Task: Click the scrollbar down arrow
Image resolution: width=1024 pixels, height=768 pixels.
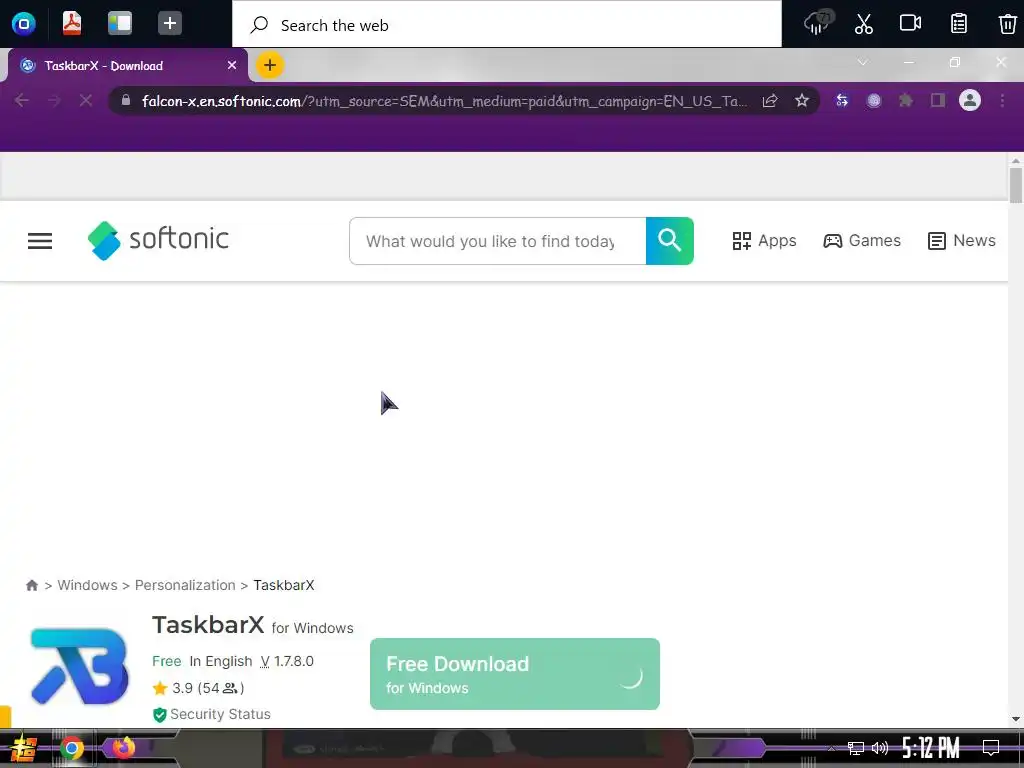Action: tap(1016, 719)
